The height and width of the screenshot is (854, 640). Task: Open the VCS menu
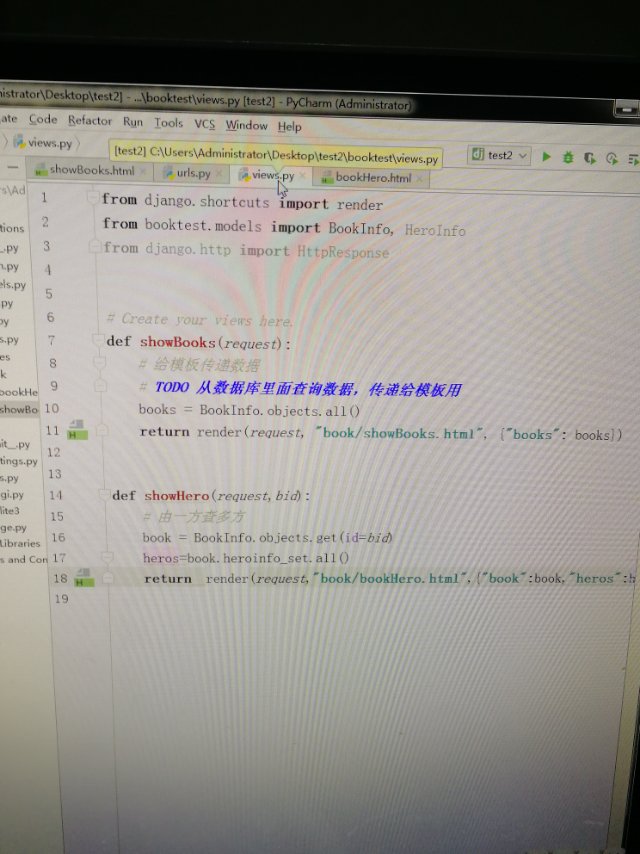pos(205,124)
